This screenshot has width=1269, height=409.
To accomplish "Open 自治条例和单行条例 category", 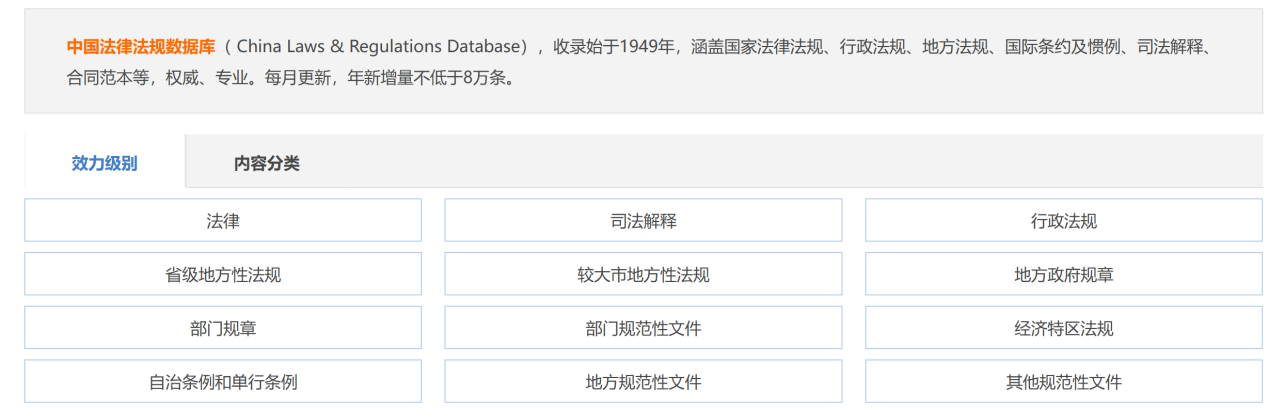I will coord(223,382).
